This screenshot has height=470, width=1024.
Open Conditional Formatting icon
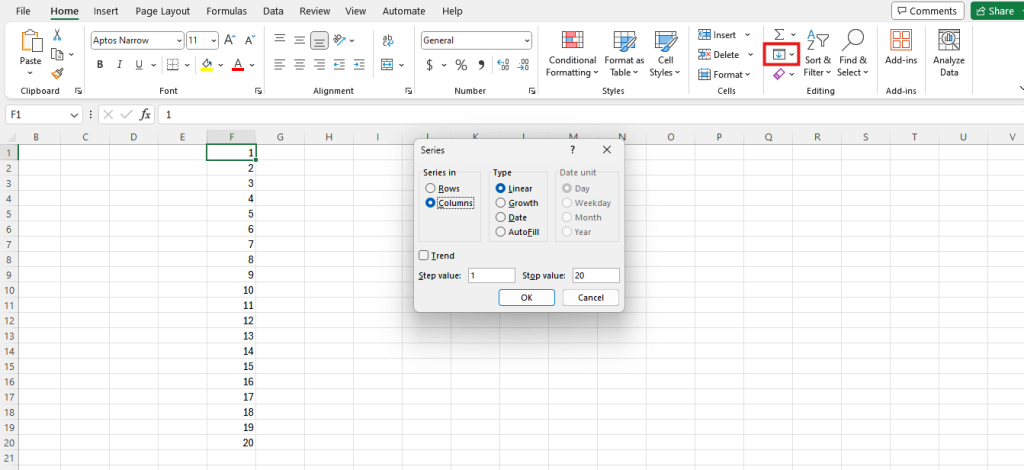[x=572, y=53]
